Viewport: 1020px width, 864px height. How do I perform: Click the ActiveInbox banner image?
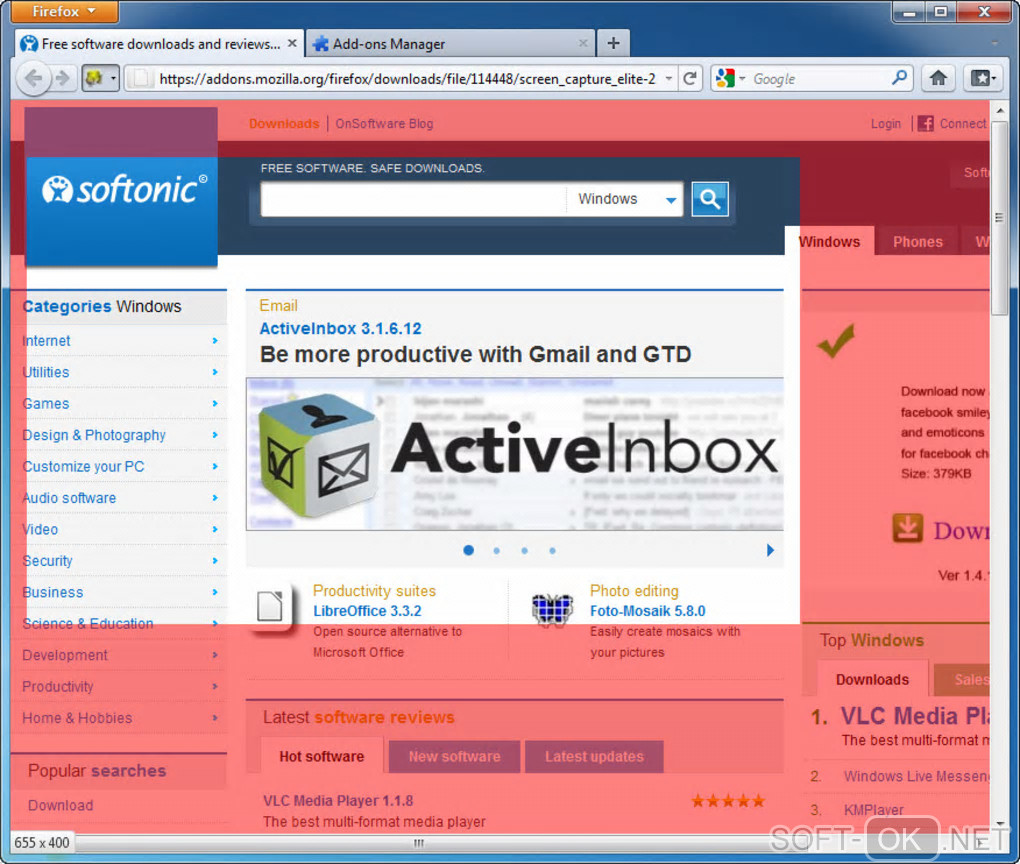[x=515, y=454]
